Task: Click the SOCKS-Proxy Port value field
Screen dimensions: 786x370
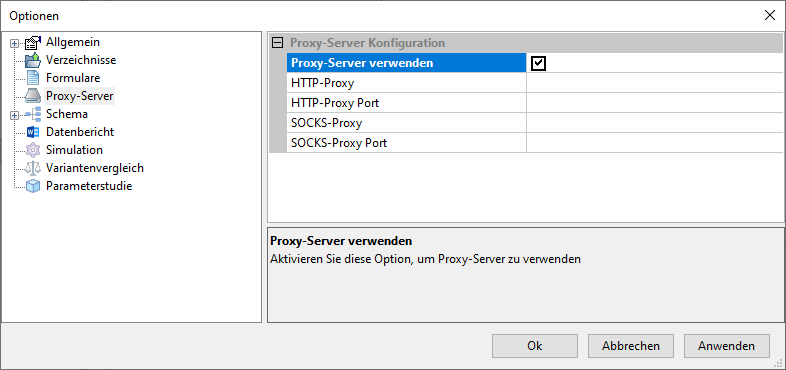Action: pos(655,142)
